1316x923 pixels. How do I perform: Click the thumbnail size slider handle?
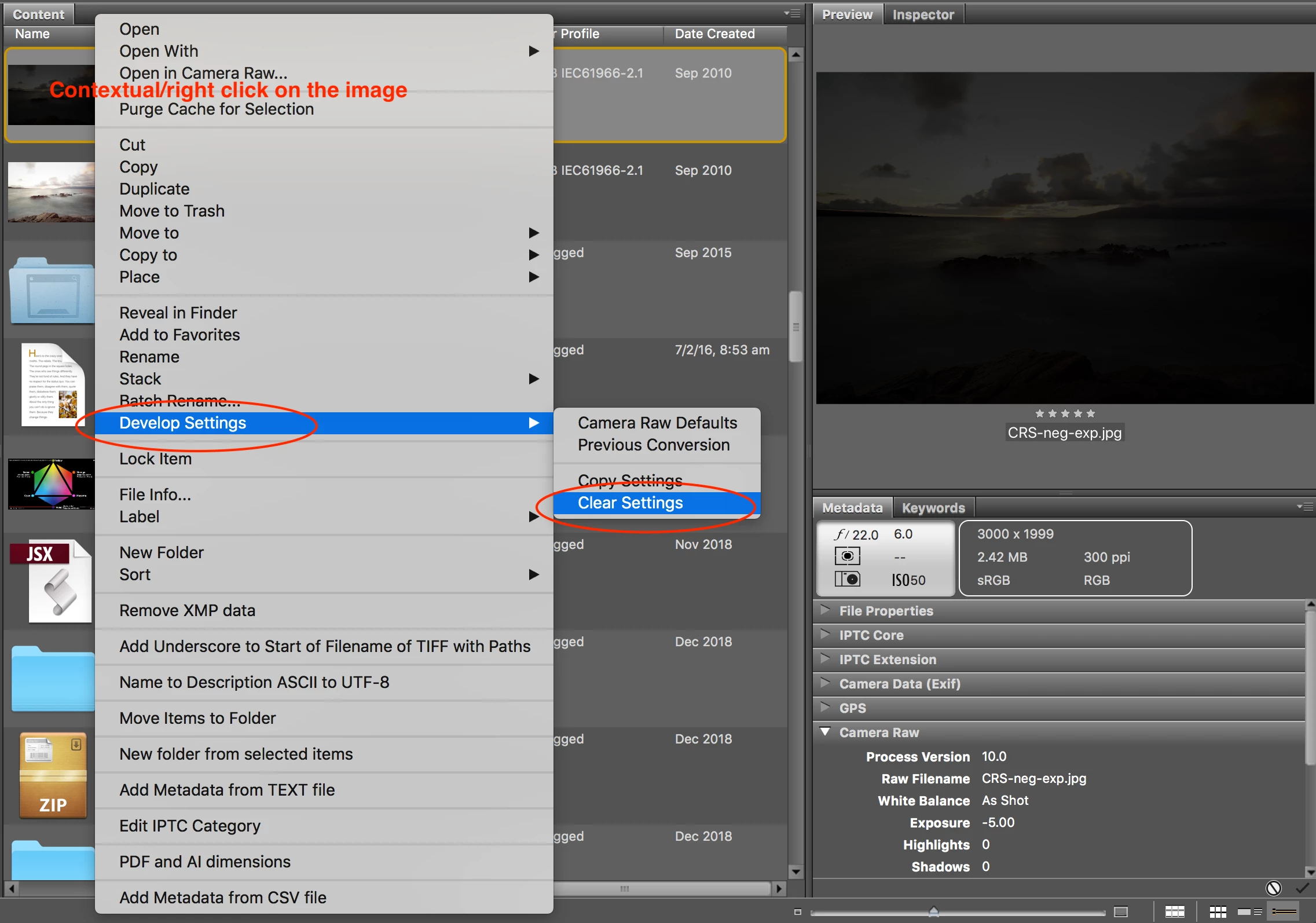click(933, 912)
